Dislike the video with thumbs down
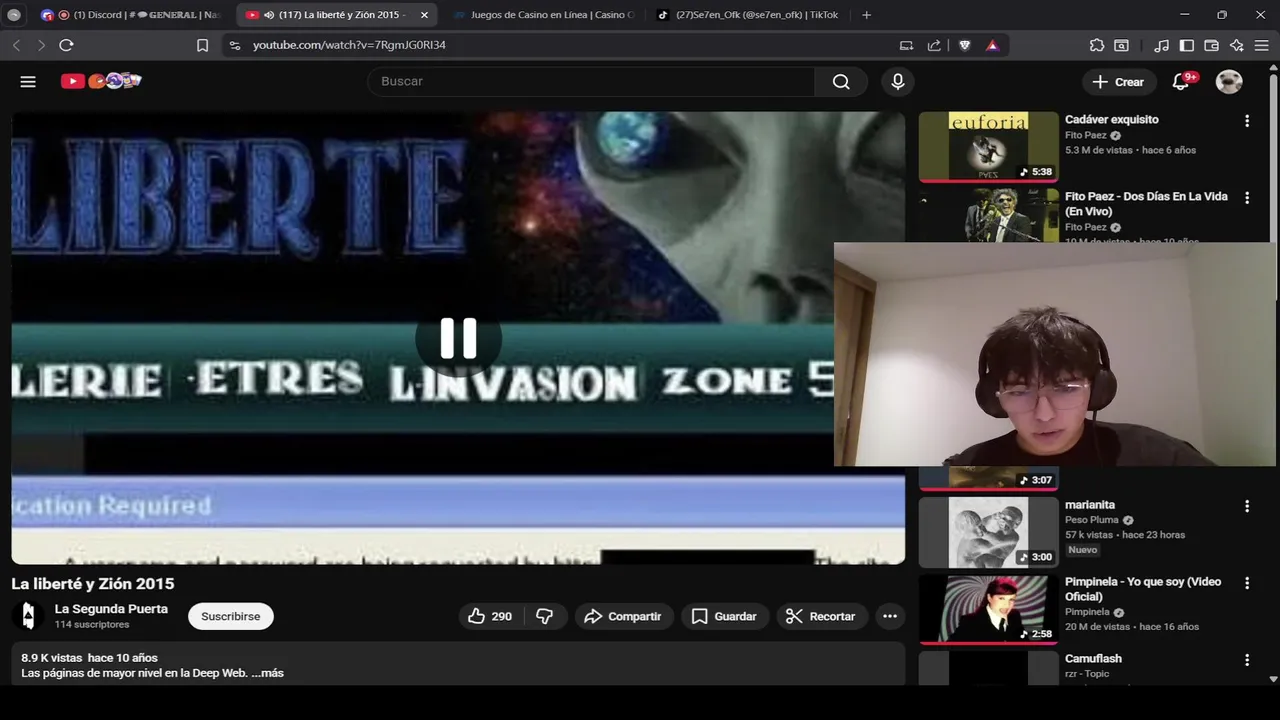This screenshot has width=1280, height=720. (545, 616)
